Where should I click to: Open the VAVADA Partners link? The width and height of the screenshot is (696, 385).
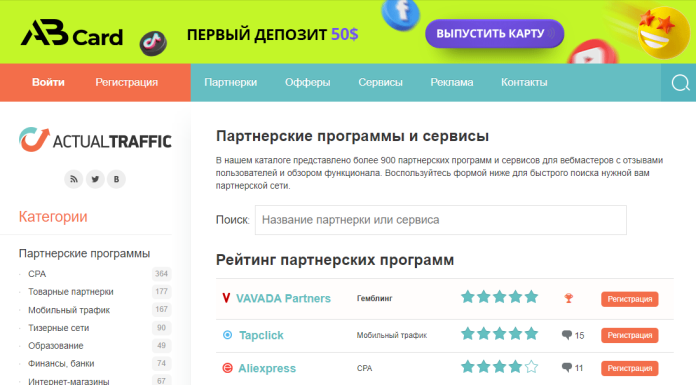point(283,298)
